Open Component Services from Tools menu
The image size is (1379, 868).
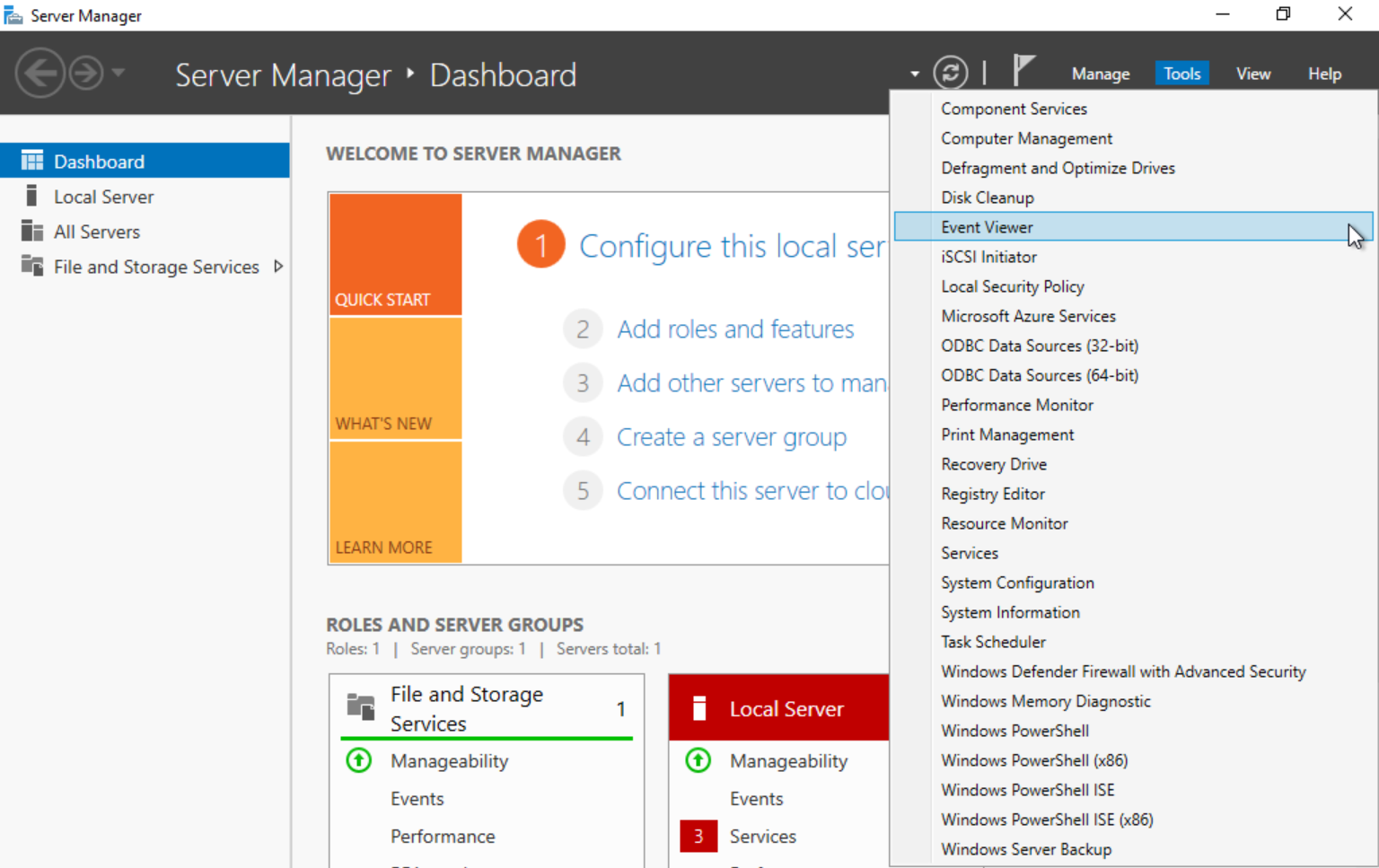(x=1133, y=109)
